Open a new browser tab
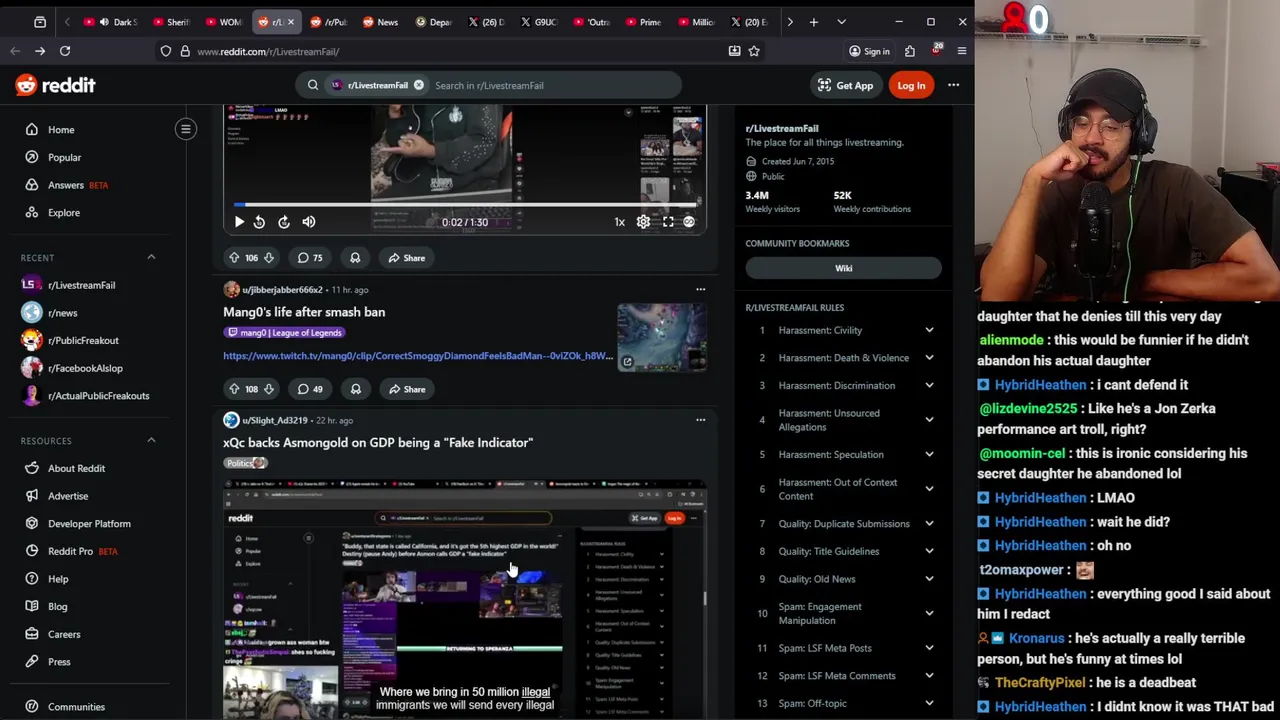 tap(814, 22)
